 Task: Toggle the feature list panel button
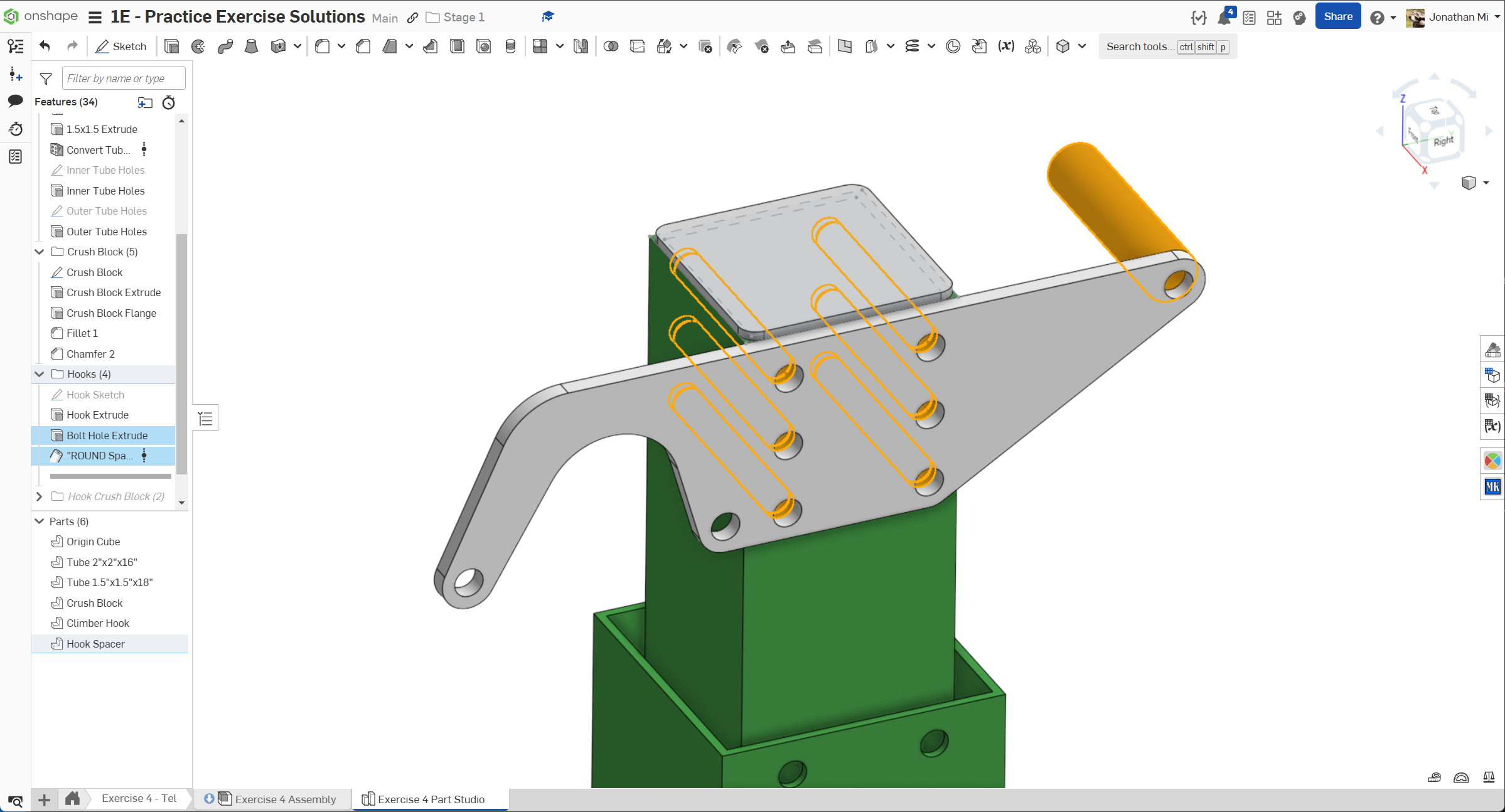pos(16,46)
